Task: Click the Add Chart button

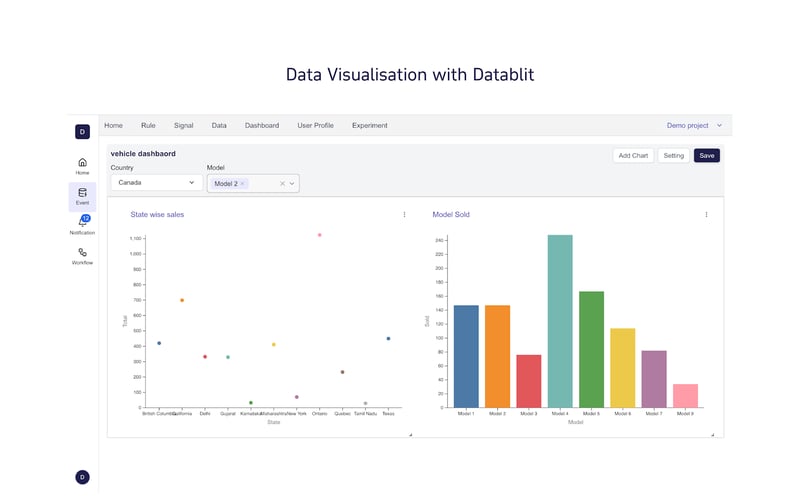Action: (x=633, y=156)
